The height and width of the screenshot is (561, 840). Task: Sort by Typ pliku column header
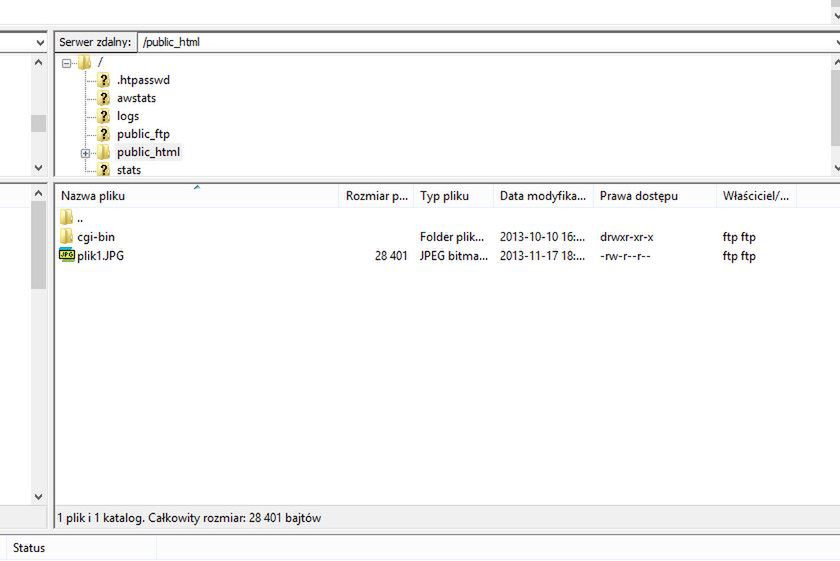[x=454, y=196]
